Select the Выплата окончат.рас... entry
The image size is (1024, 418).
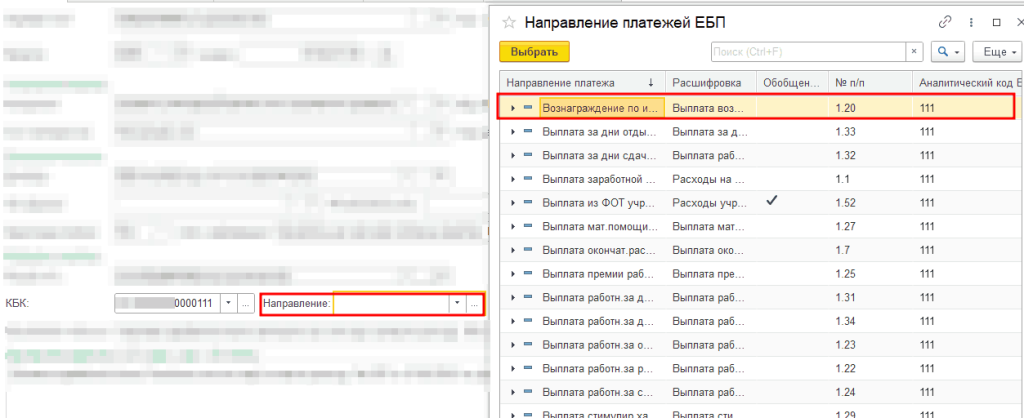pos(599,249)
